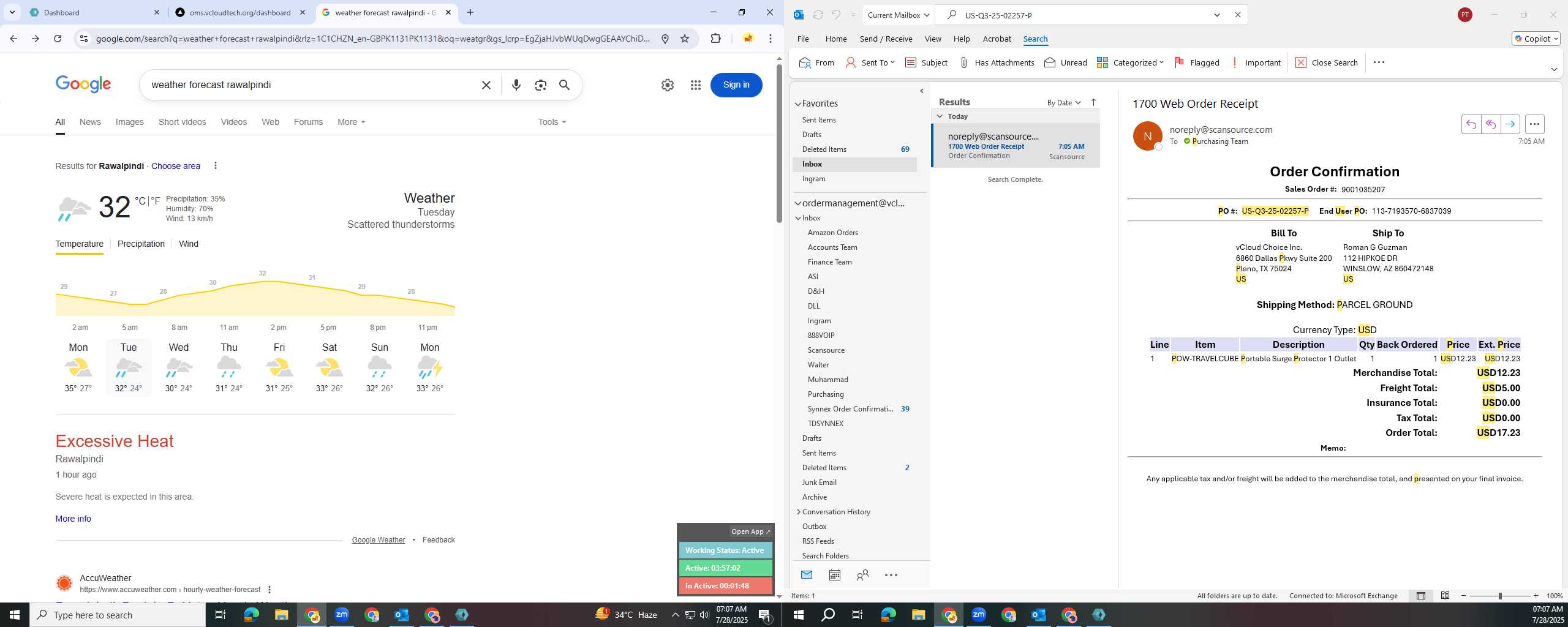Open the Acrobat ribbon tab
Viewport: 1568px width, 627px height.
(x=997, y=39)
